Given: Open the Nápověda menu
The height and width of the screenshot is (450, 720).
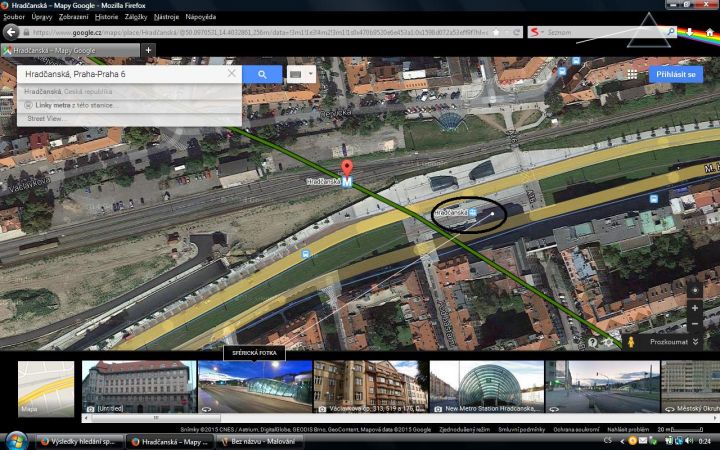Looking at the screenshot, I should 201,17.
